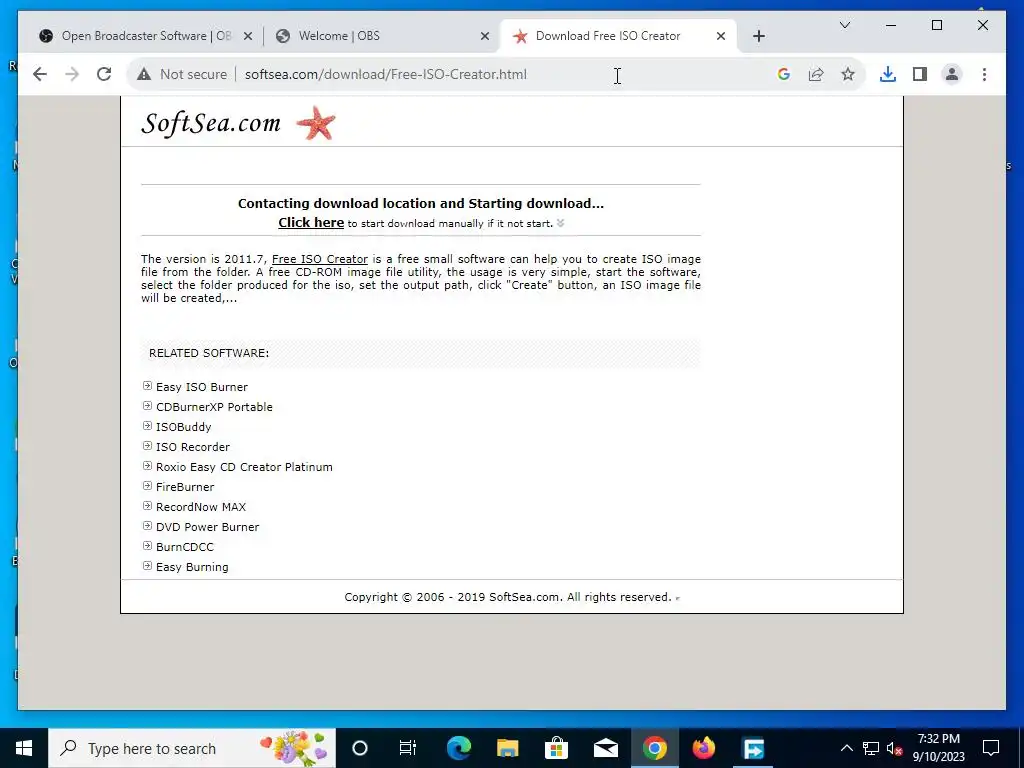Open a new browser tab

pos(758,36)
